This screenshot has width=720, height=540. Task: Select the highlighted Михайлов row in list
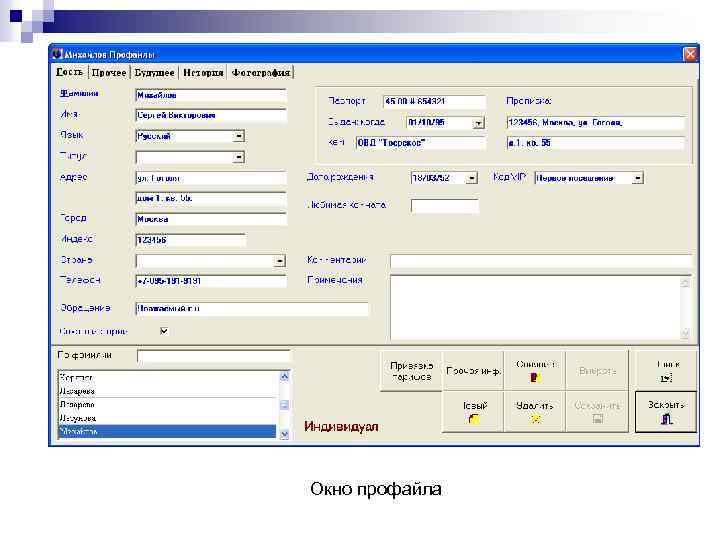click(168, 431)
